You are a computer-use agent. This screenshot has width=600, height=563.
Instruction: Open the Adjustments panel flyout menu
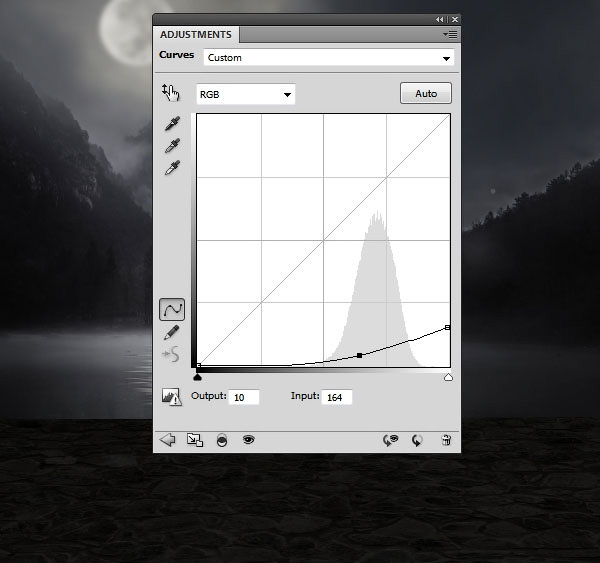coord(450,35)
